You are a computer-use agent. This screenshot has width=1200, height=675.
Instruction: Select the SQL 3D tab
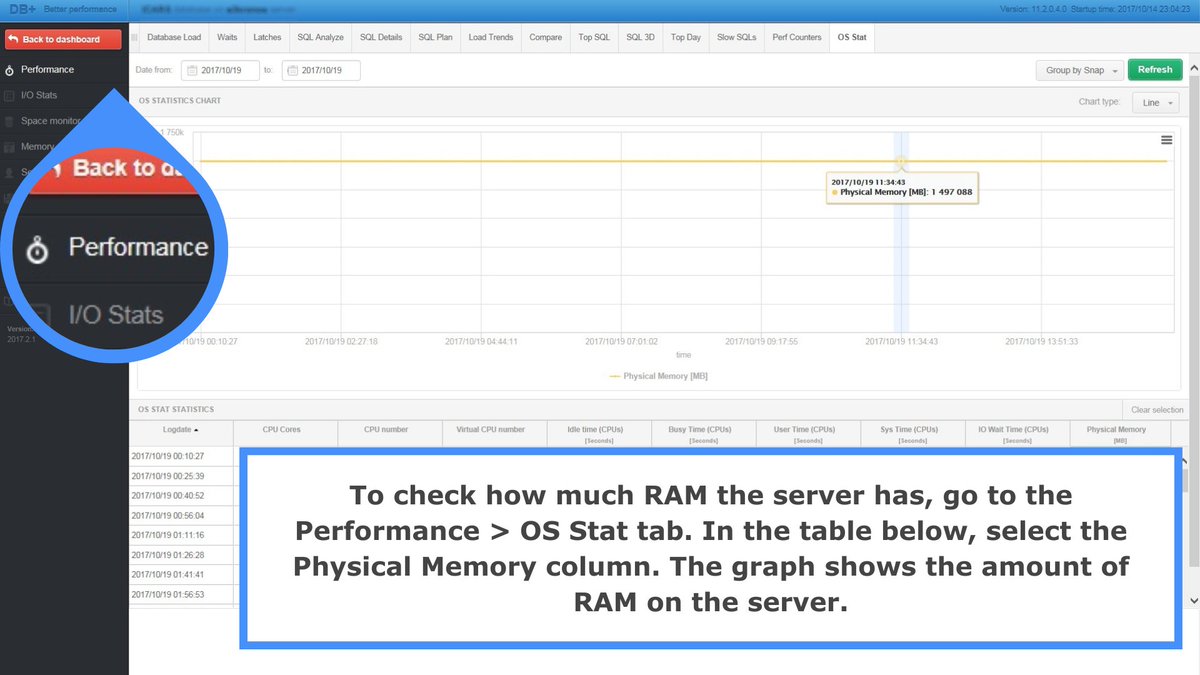pos(640,37)
